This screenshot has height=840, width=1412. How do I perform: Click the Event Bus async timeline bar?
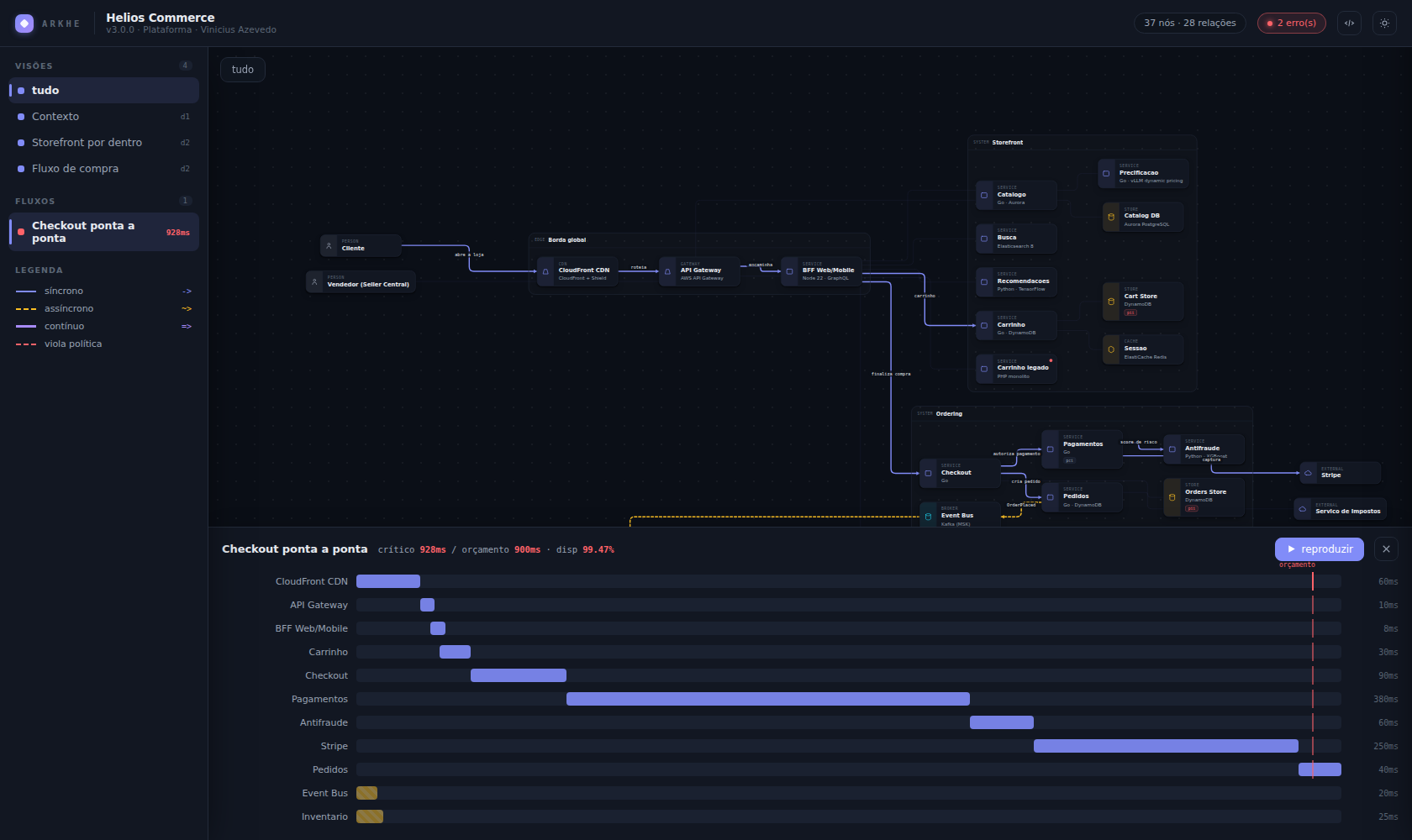tap(366, 793)
